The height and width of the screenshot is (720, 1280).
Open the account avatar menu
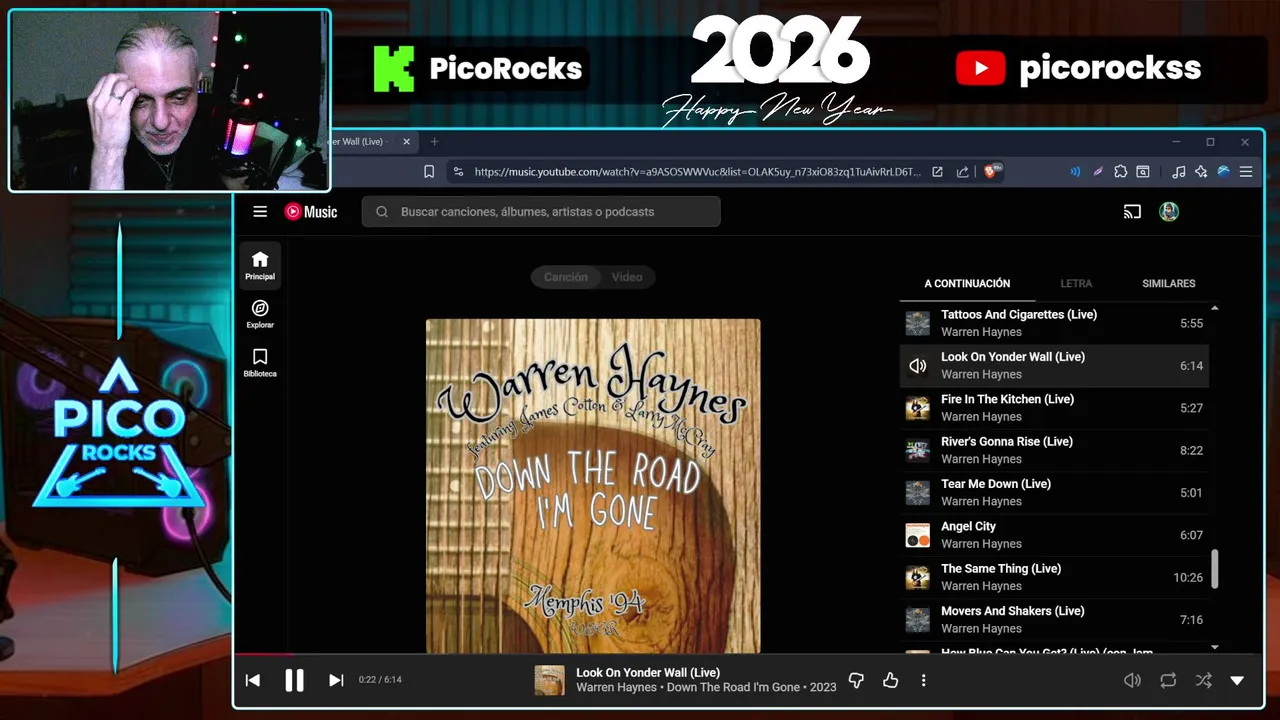tap(1168, 211)
